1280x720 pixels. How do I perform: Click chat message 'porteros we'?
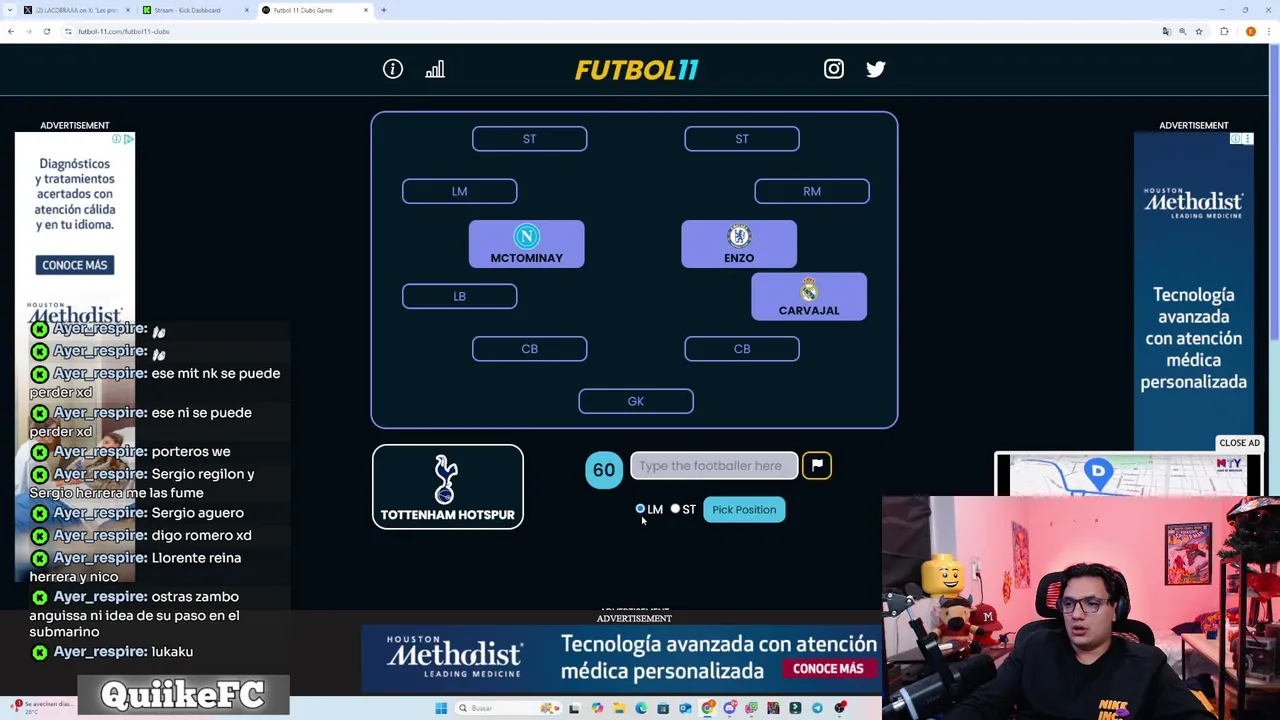(191, 452)
